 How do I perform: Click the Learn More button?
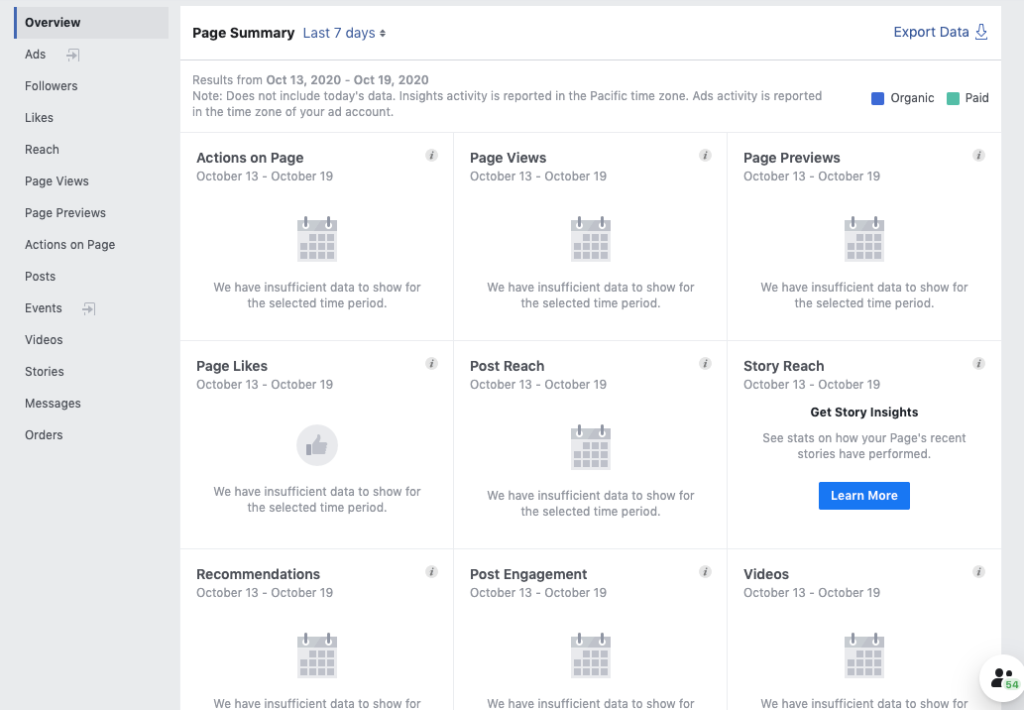tap(864, 496)
